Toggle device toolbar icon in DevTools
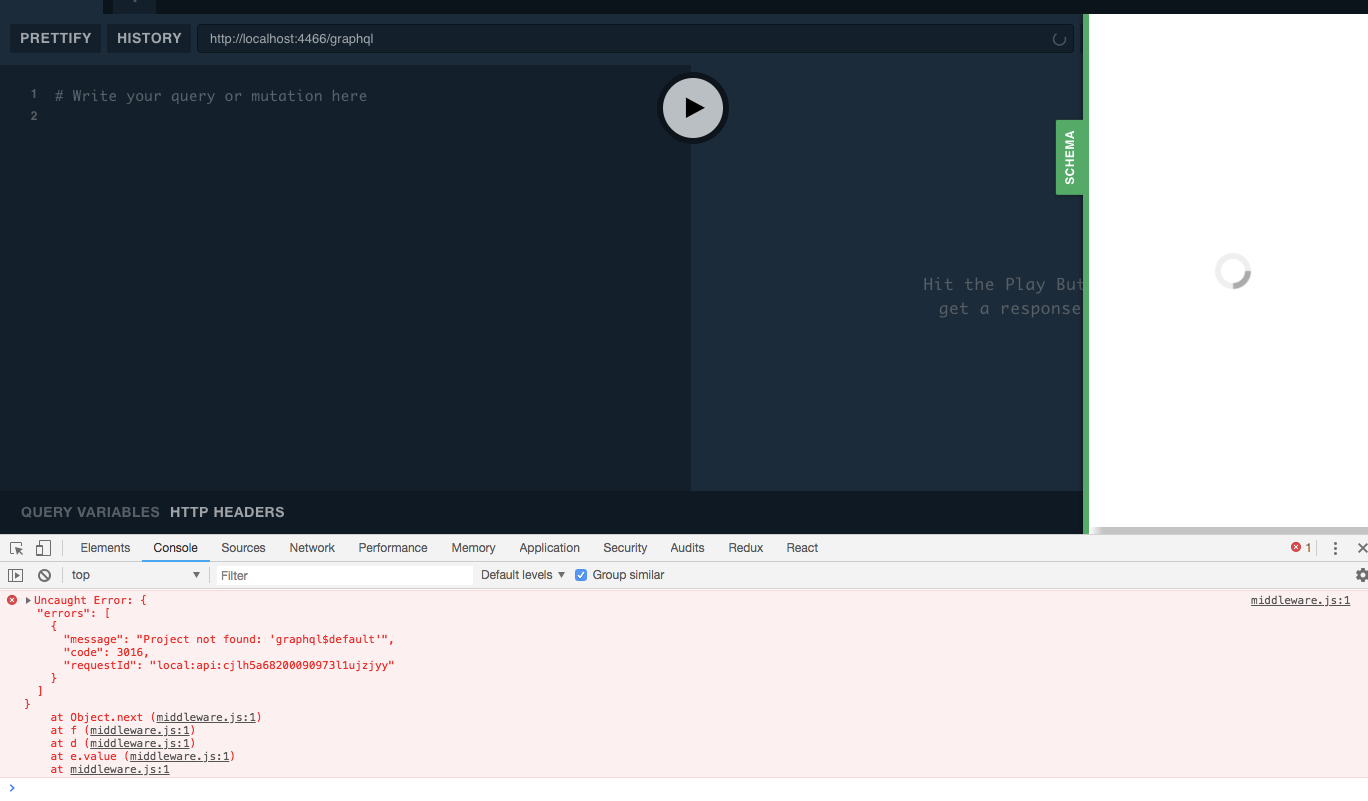The image size is (1368, 801). coord(43,548)
